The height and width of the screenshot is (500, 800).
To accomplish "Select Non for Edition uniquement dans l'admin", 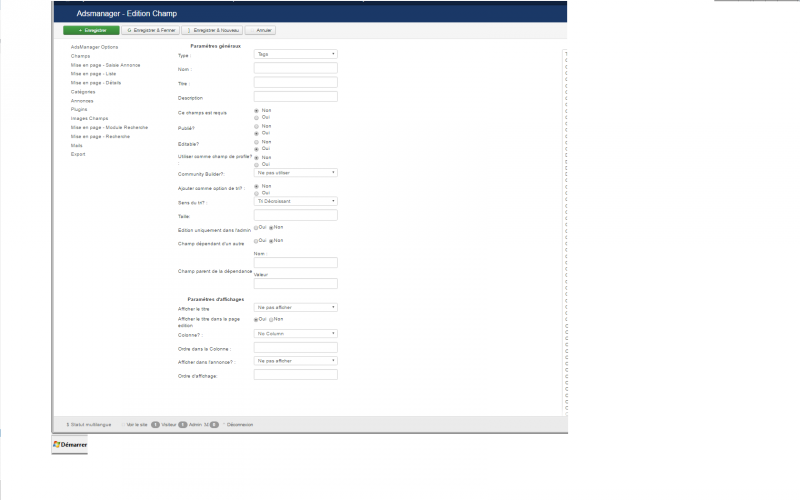I will click(x=271, y=228).
